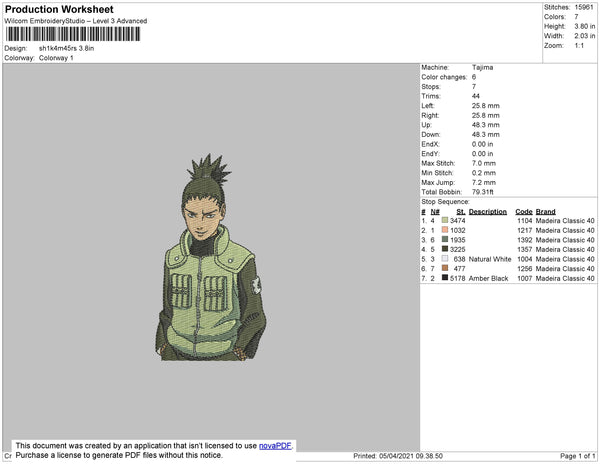Click the 'St.' column header
Screen dimensions: 600x464
tap(461, 212)
